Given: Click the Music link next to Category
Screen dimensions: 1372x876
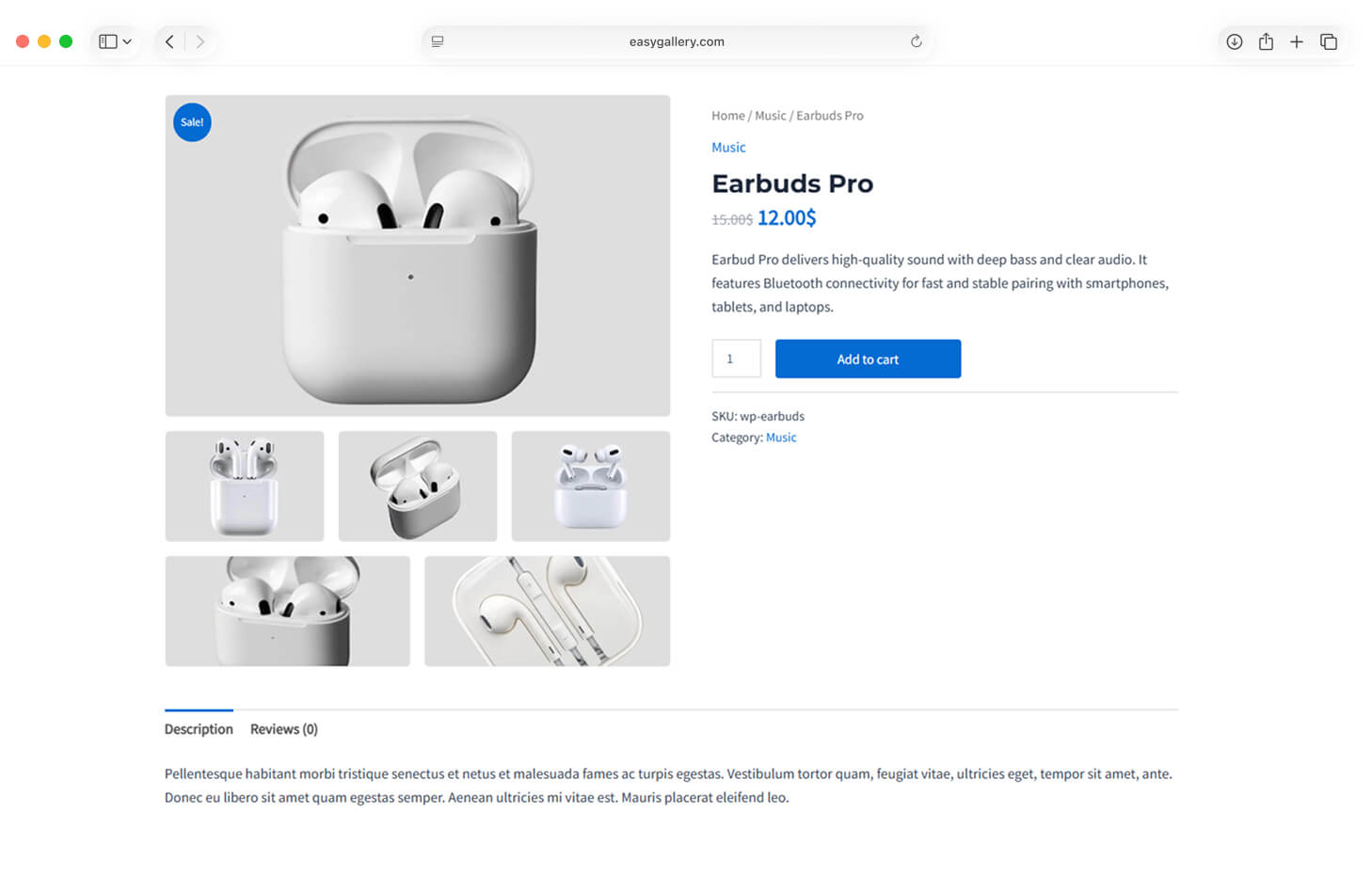Looking at the screenshot, I should coord(781,438).
